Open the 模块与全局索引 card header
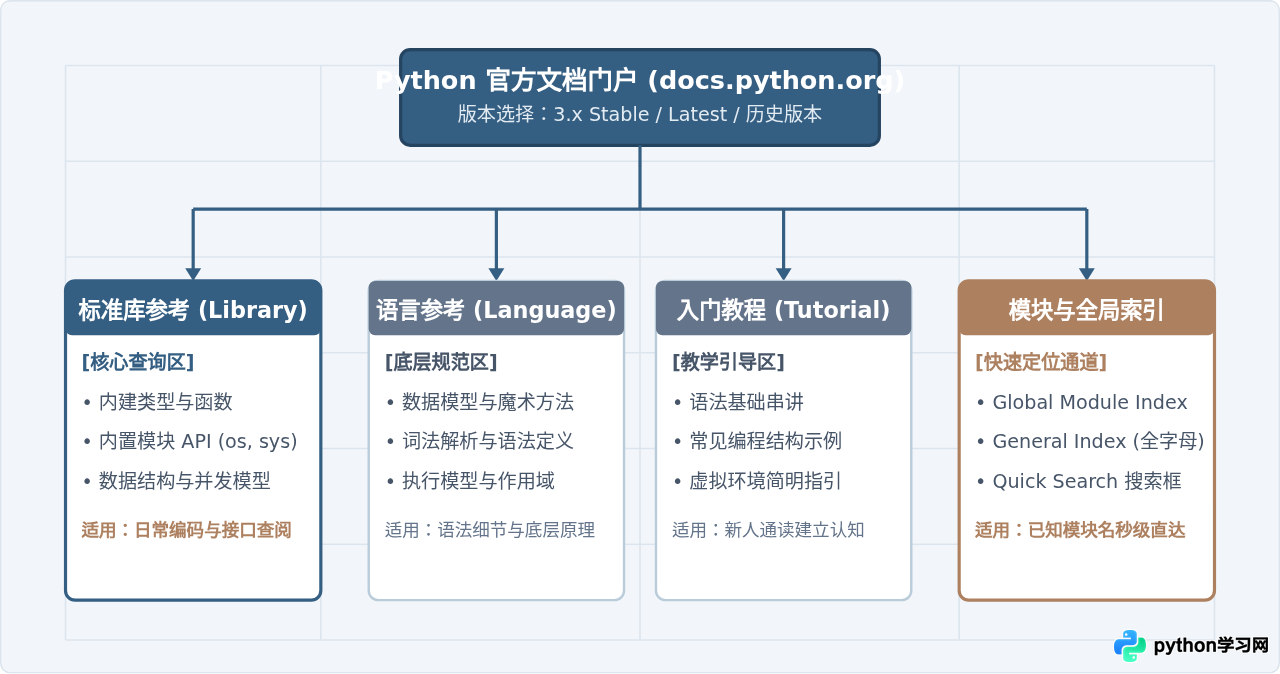Viewport: 1280px width, 674px height. pyautogui.click(x=1086, y=309)
